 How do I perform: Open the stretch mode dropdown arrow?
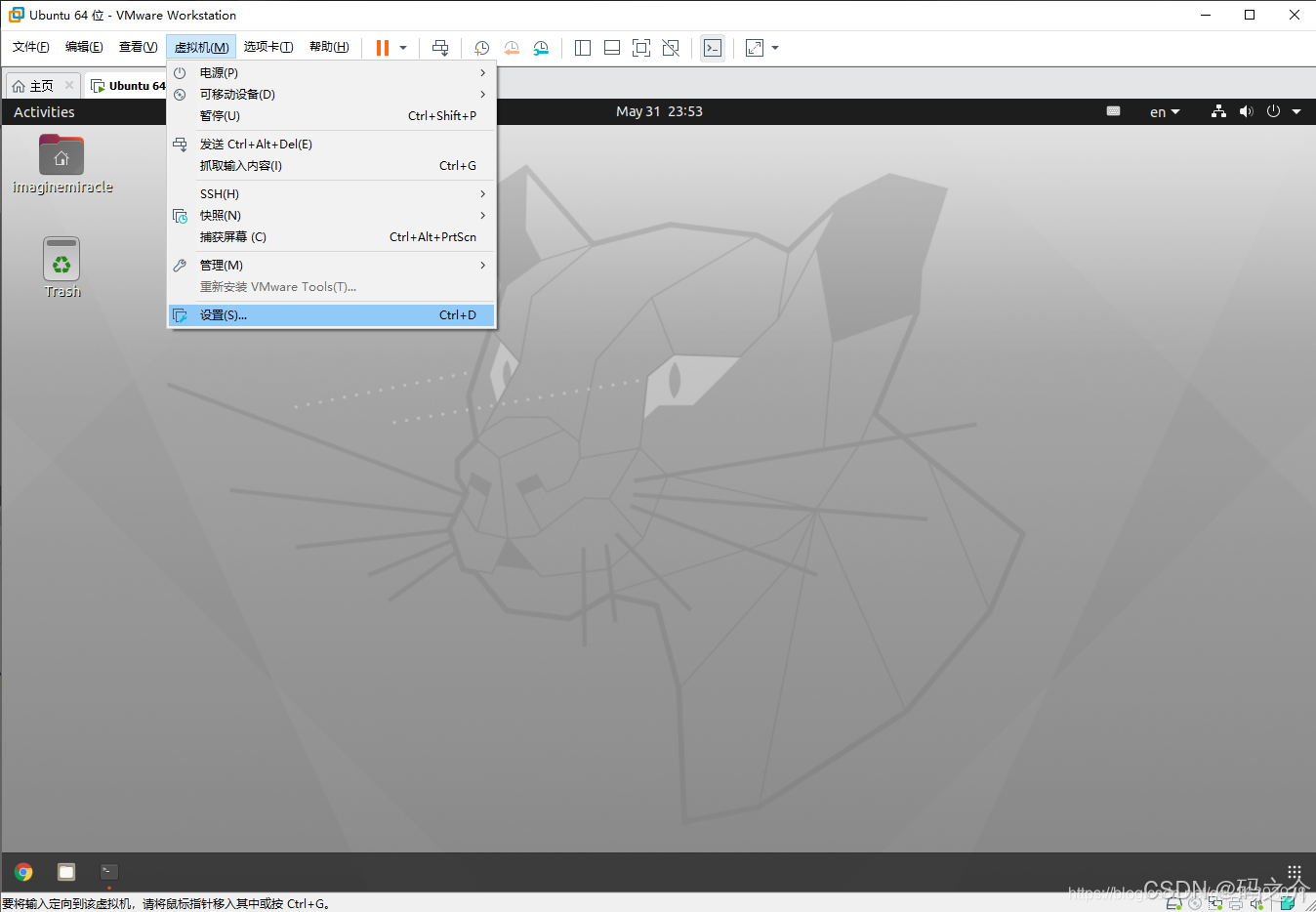pos(775,48)
